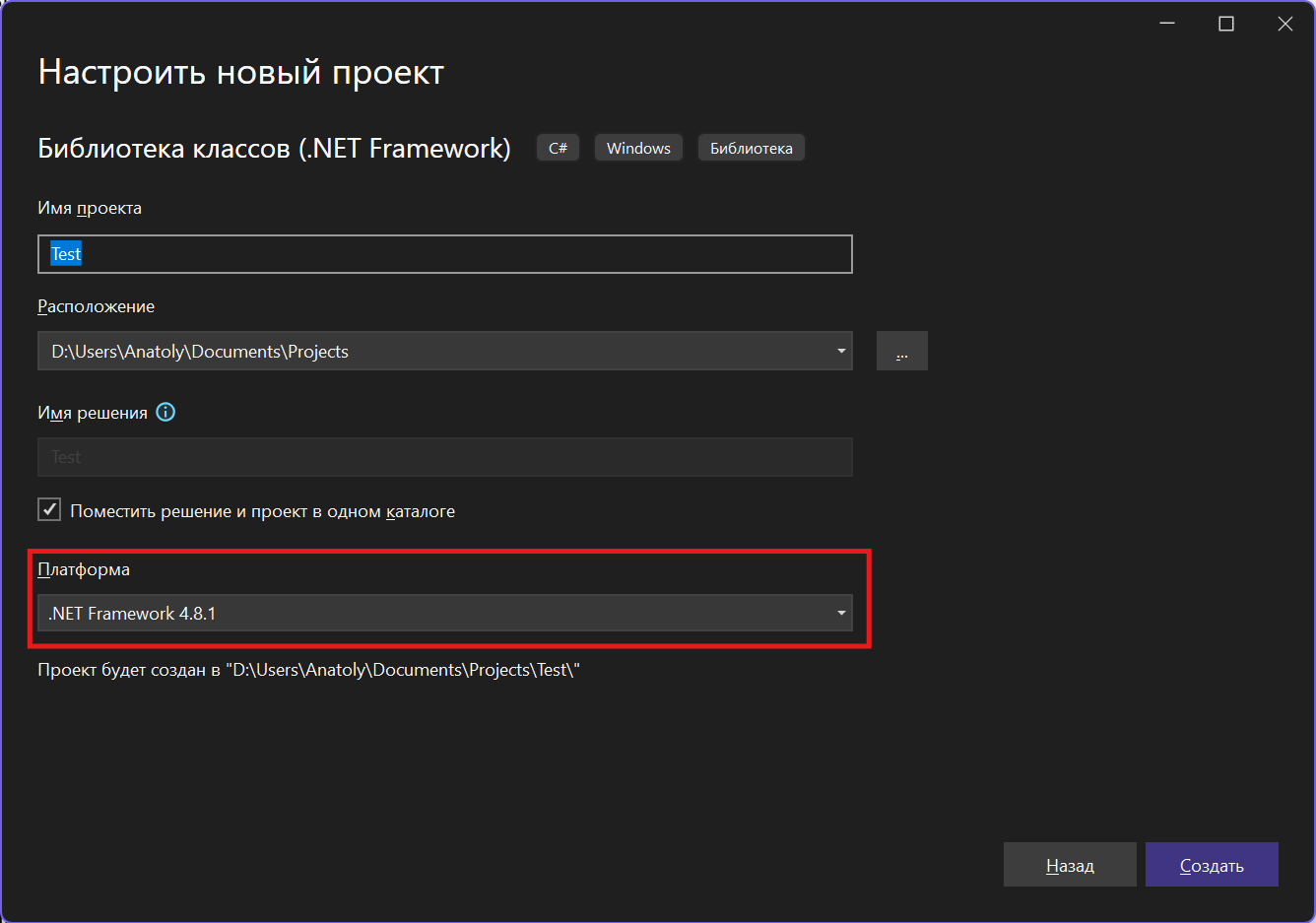Click the Windows platform tag
The height and width of the screenshot is (923, 1316).
click(637, 147)
